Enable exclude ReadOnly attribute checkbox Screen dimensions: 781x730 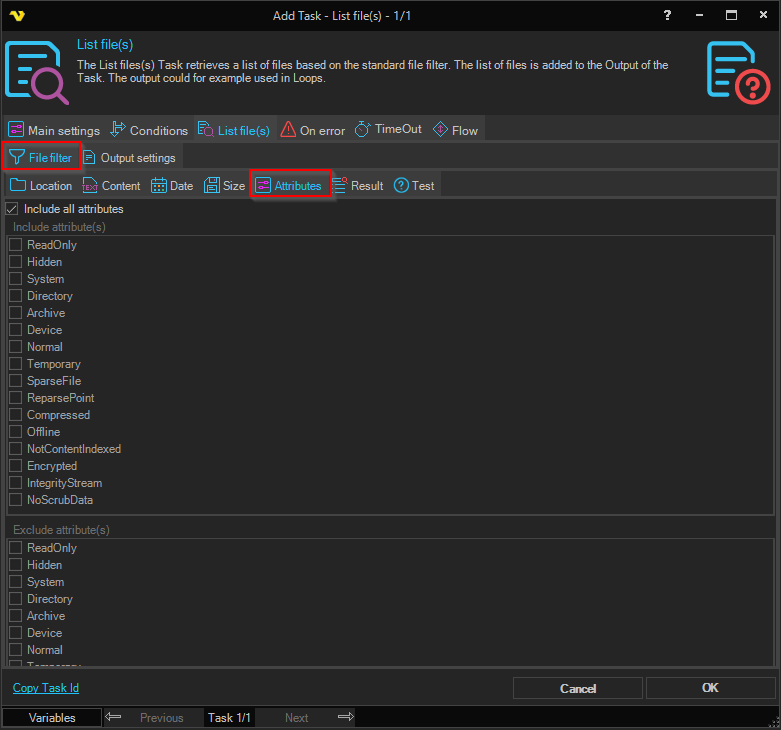[x=16, y=548]
